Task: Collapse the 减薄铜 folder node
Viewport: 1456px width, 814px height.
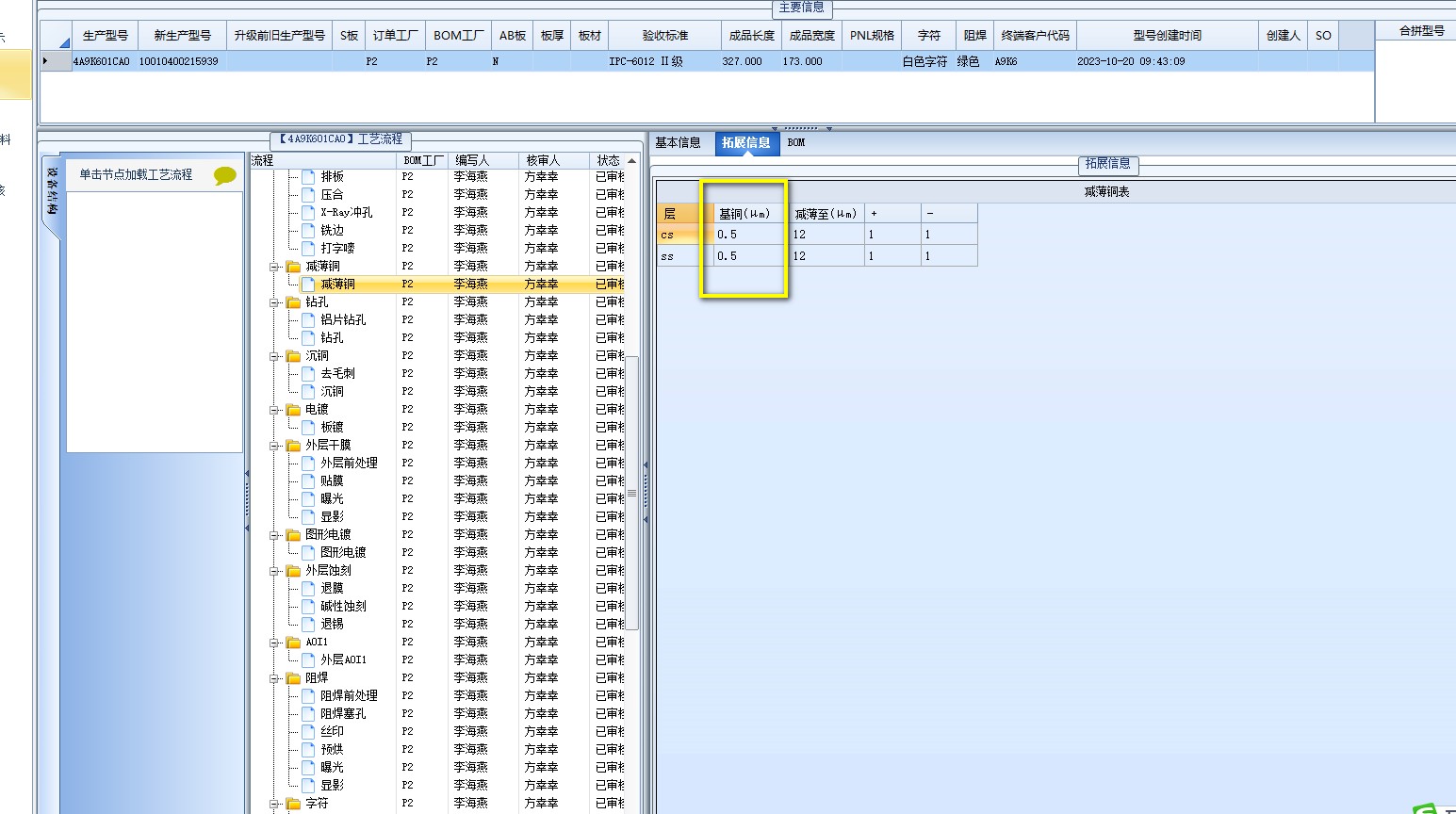Action: coord(274,267)
